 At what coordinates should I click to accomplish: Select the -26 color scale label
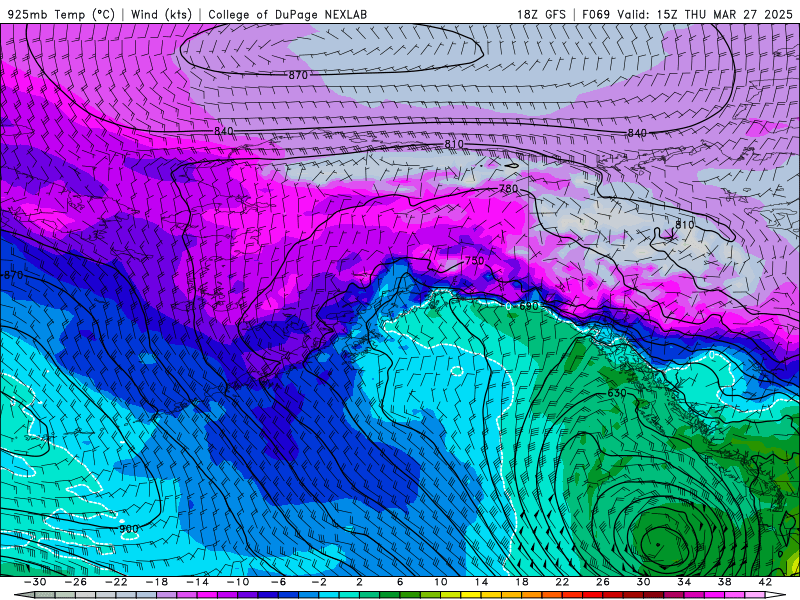(x=76, y=582)
